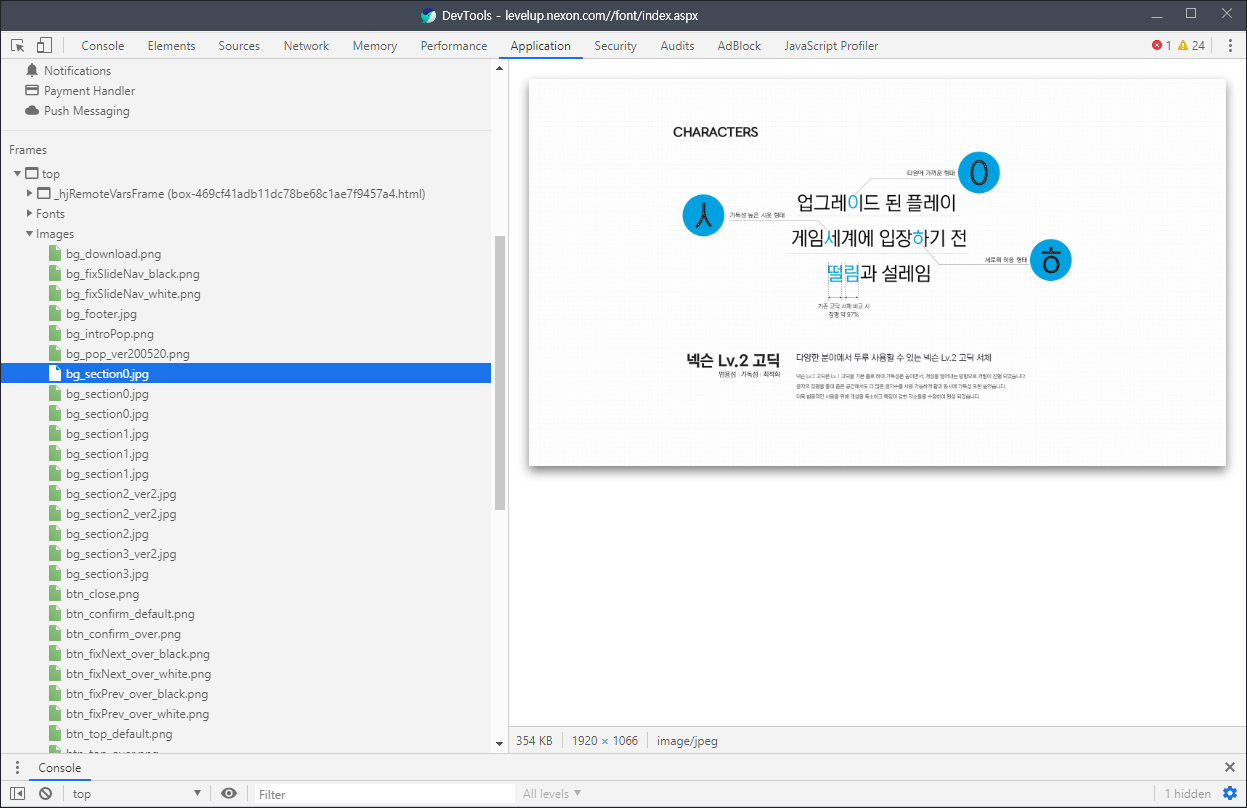This screenshot has width=1247, height=808.
Task: Click the Push Messaging cloud icon
Action: (32, 111)
